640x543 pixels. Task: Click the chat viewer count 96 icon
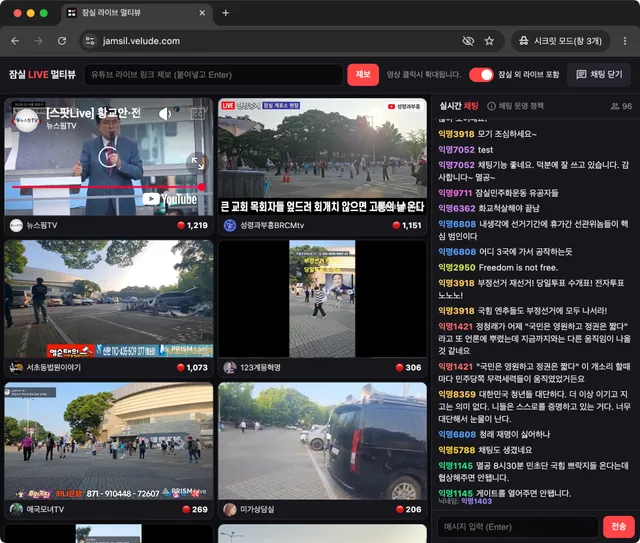(x=621, y=106)
